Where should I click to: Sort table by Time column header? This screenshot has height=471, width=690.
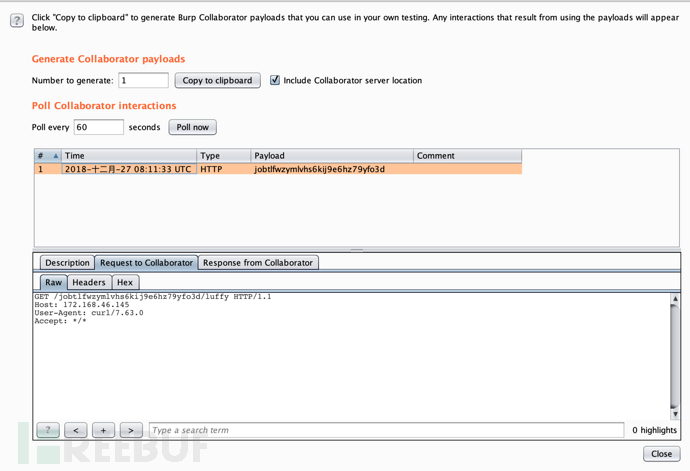point(129,156)
